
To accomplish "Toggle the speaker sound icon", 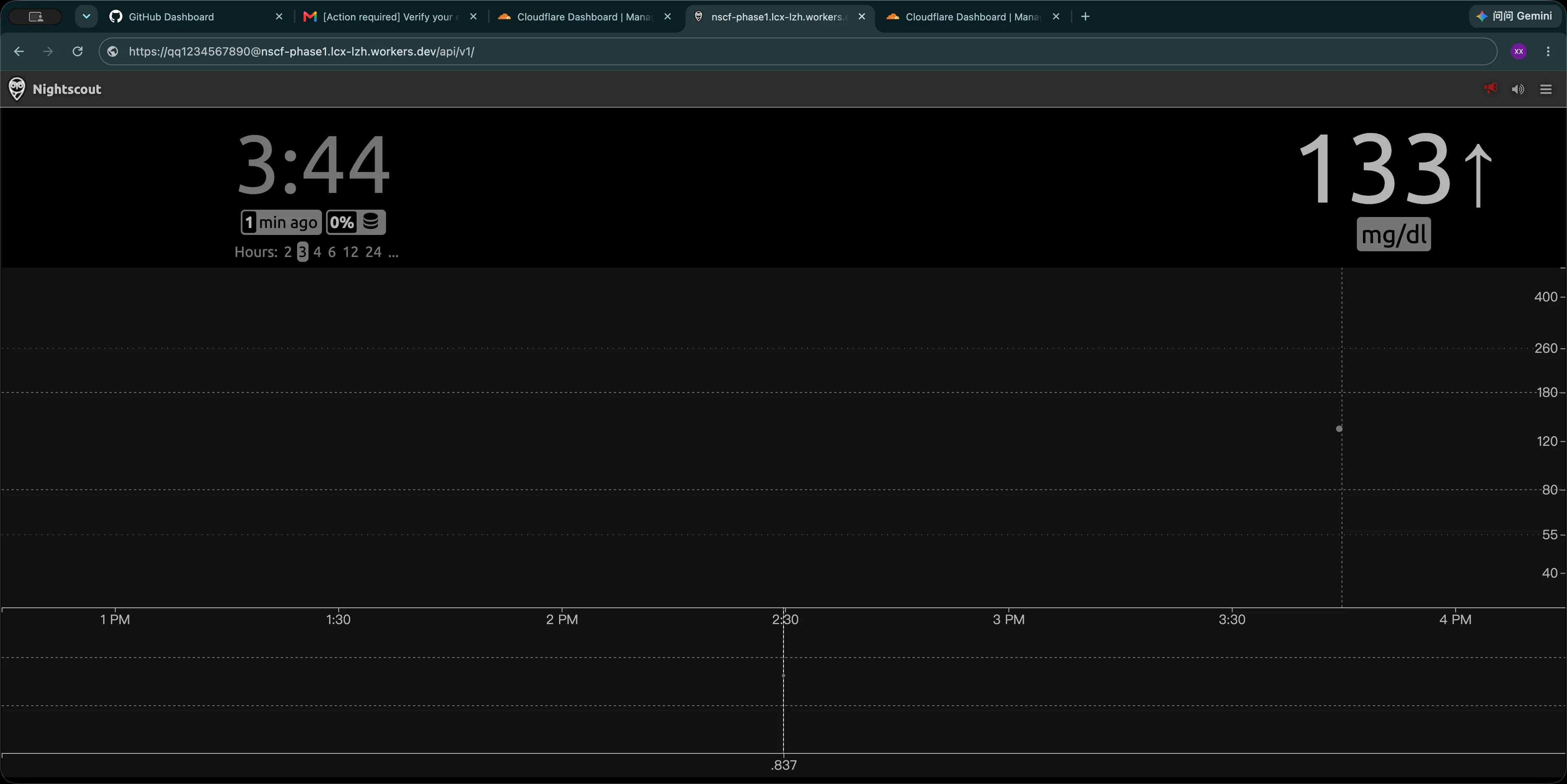I will click(x=1518, y=89).
